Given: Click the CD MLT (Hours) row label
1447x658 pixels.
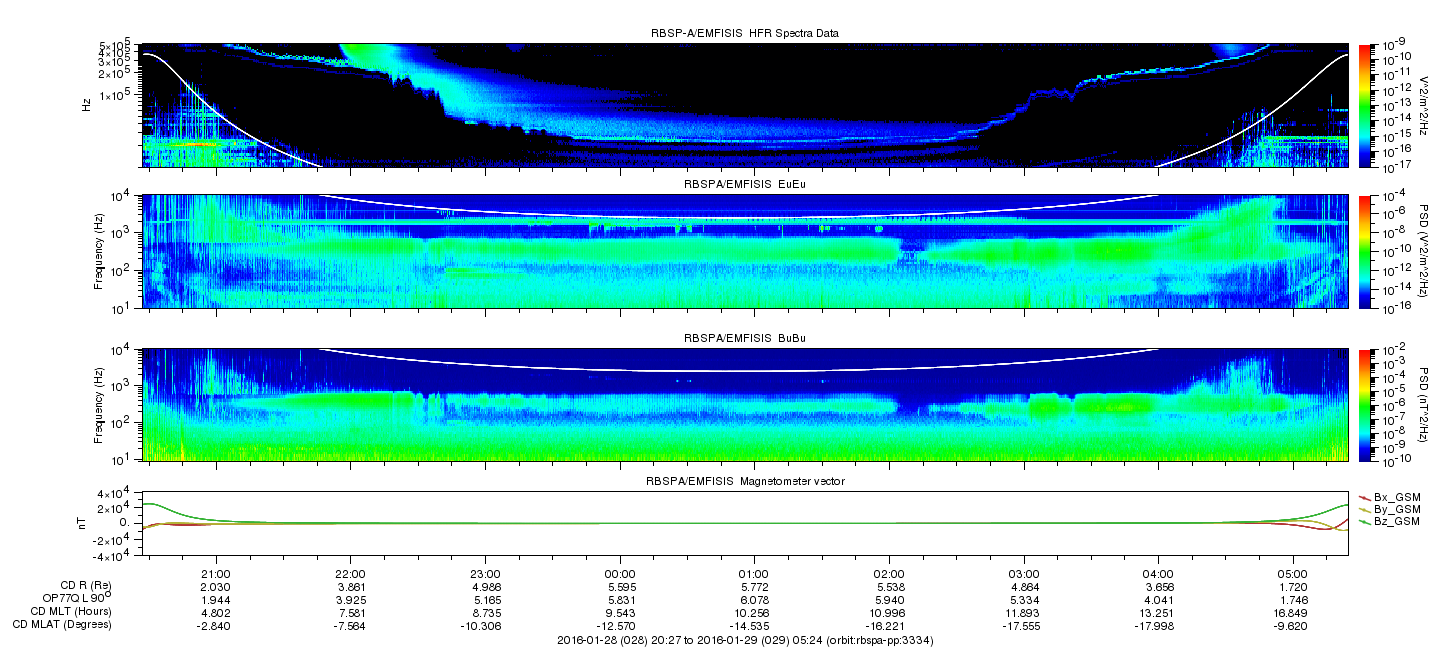Looking at the screenshot, I should [71, 611].
